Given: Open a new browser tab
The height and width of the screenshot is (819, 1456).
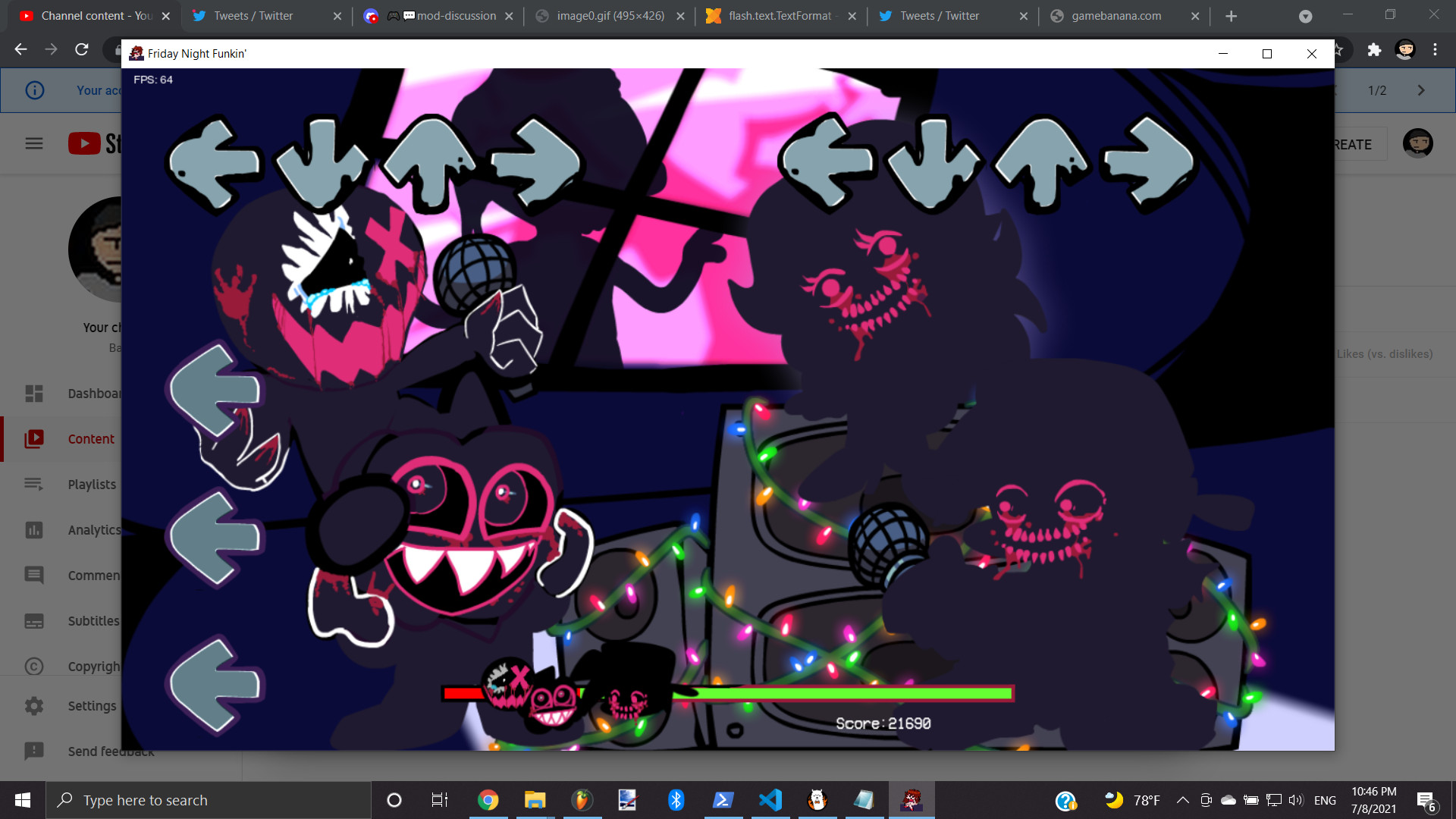Looking at the screenshot, I should point(1232,16).
